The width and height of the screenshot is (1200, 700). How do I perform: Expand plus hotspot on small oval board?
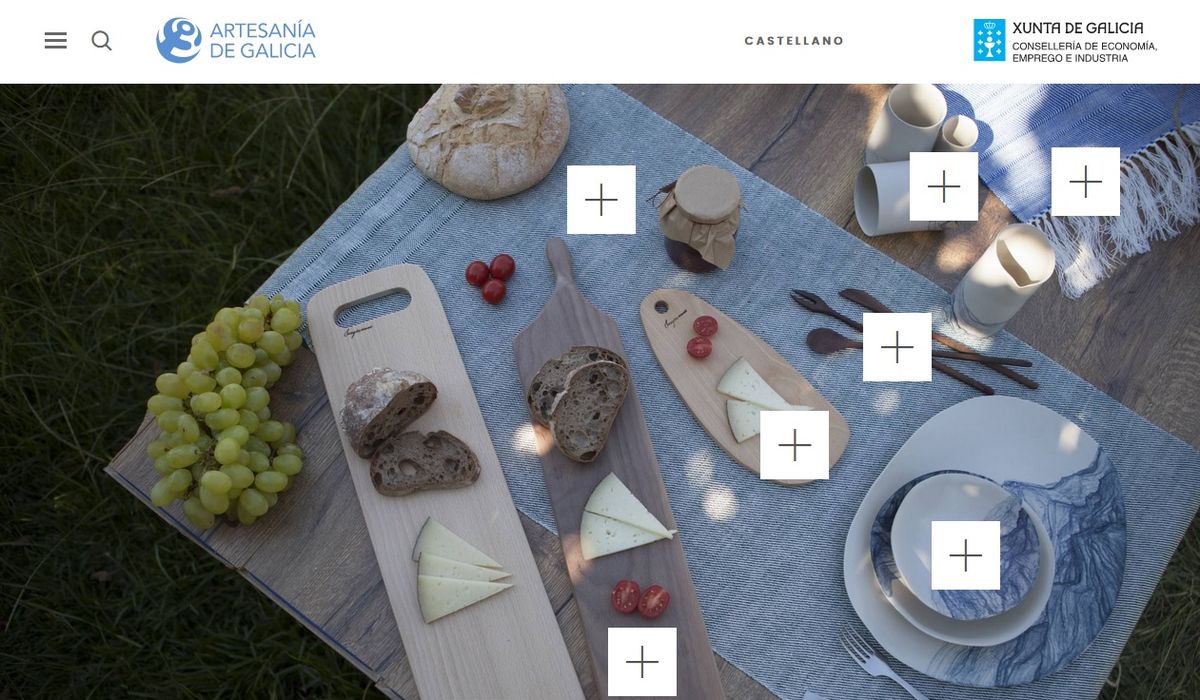coord(795,445)
